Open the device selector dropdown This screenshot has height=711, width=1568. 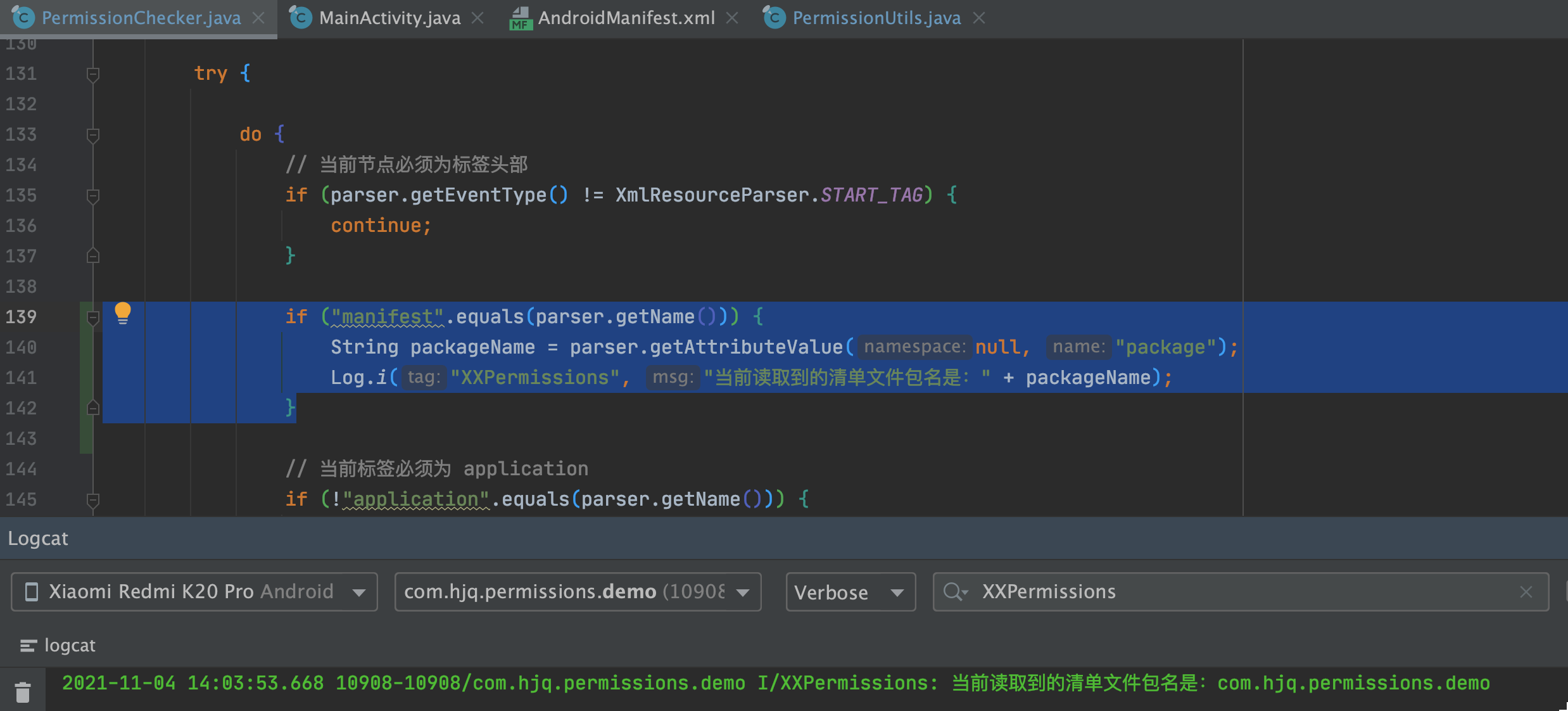tap(359, 592)
